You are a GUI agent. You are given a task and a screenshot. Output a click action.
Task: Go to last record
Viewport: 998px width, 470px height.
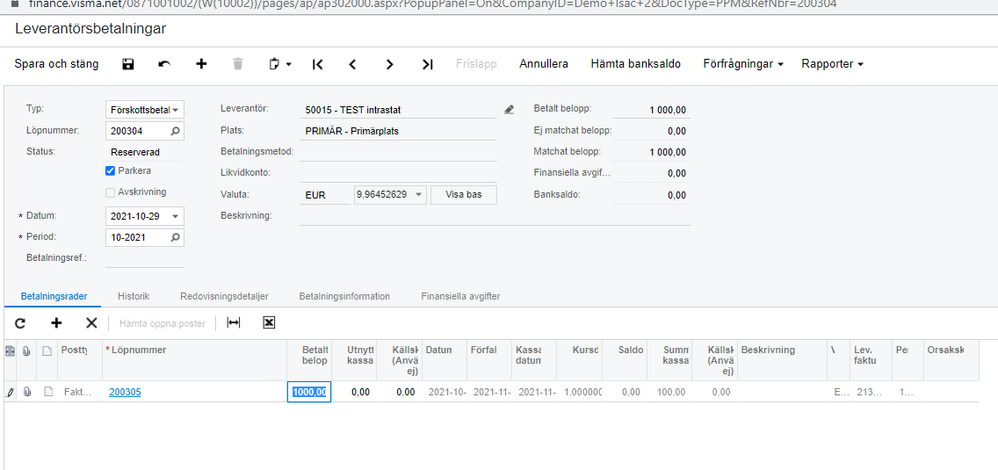point(428,64)
